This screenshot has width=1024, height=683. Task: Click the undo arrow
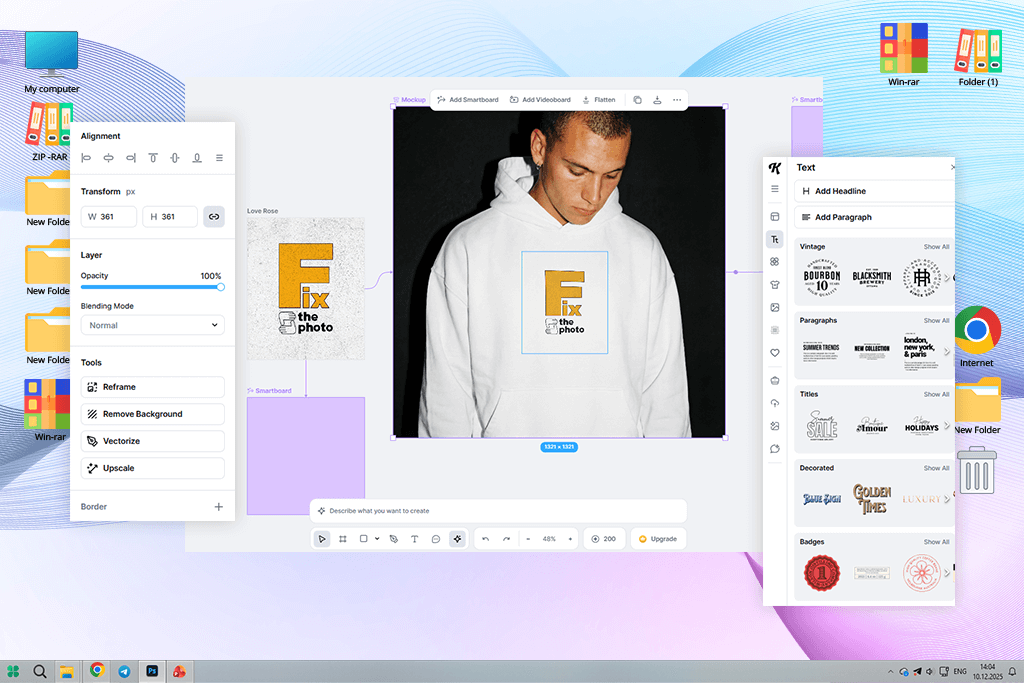point(485,539)
